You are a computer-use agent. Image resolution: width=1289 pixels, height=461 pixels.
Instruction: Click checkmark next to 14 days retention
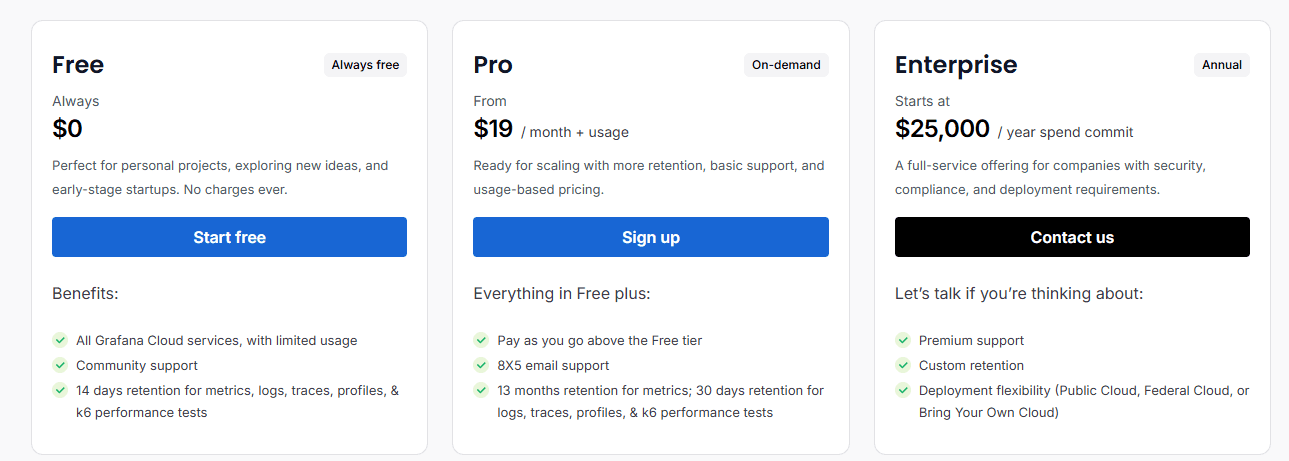click(60, 390)
